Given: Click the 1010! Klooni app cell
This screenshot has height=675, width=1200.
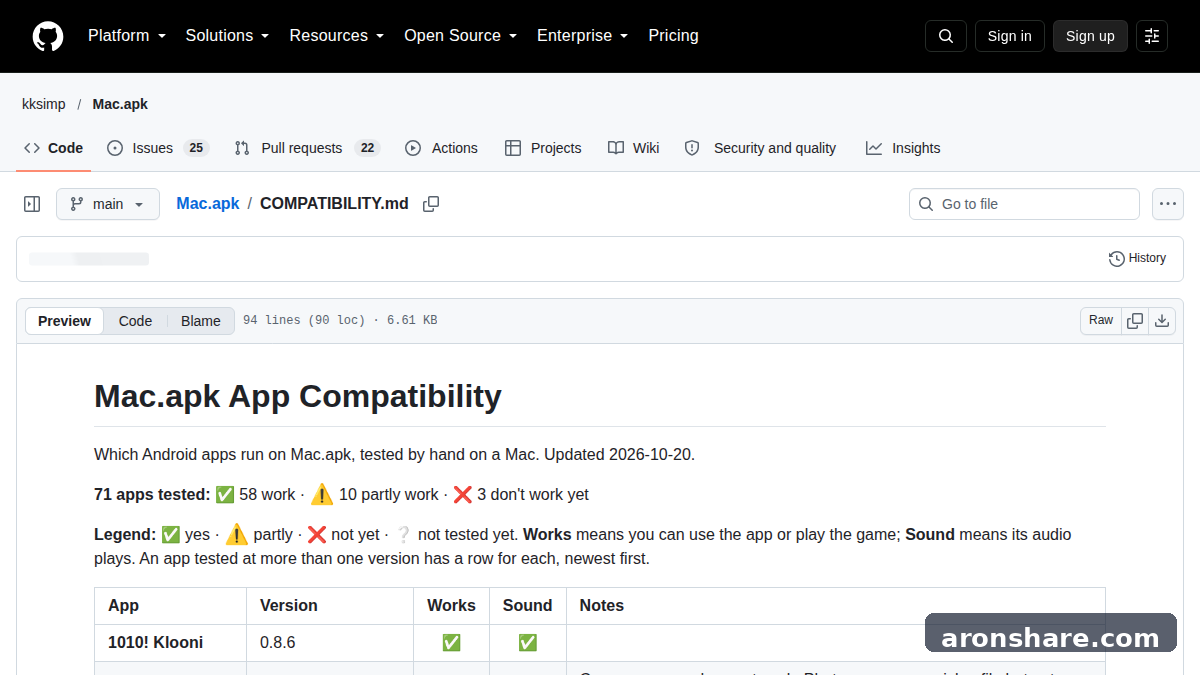Looking at the screenshot, I should [171, 643].
